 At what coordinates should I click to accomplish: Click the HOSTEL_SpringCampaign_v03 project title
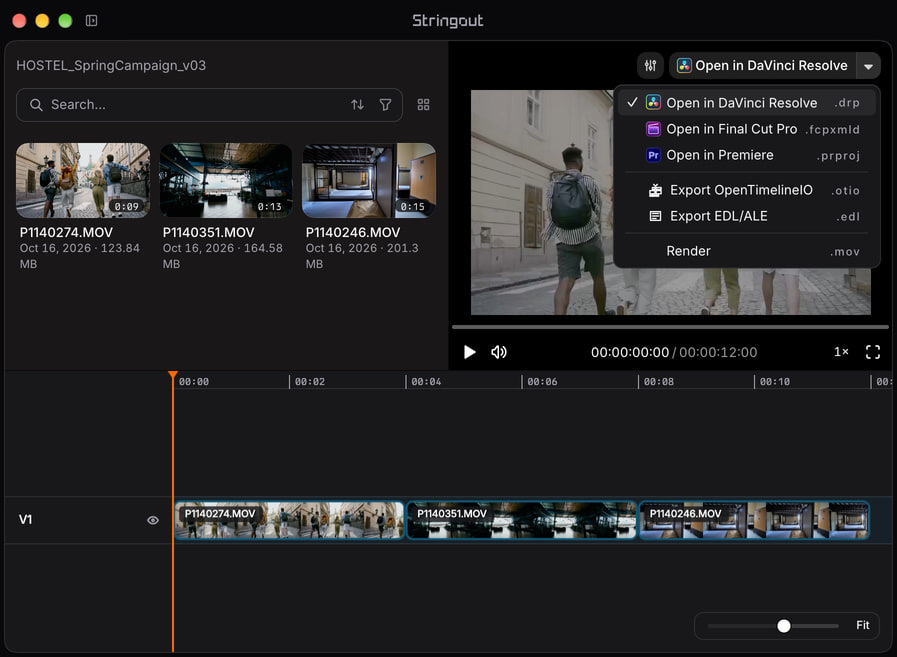click(x=111, y=65)
